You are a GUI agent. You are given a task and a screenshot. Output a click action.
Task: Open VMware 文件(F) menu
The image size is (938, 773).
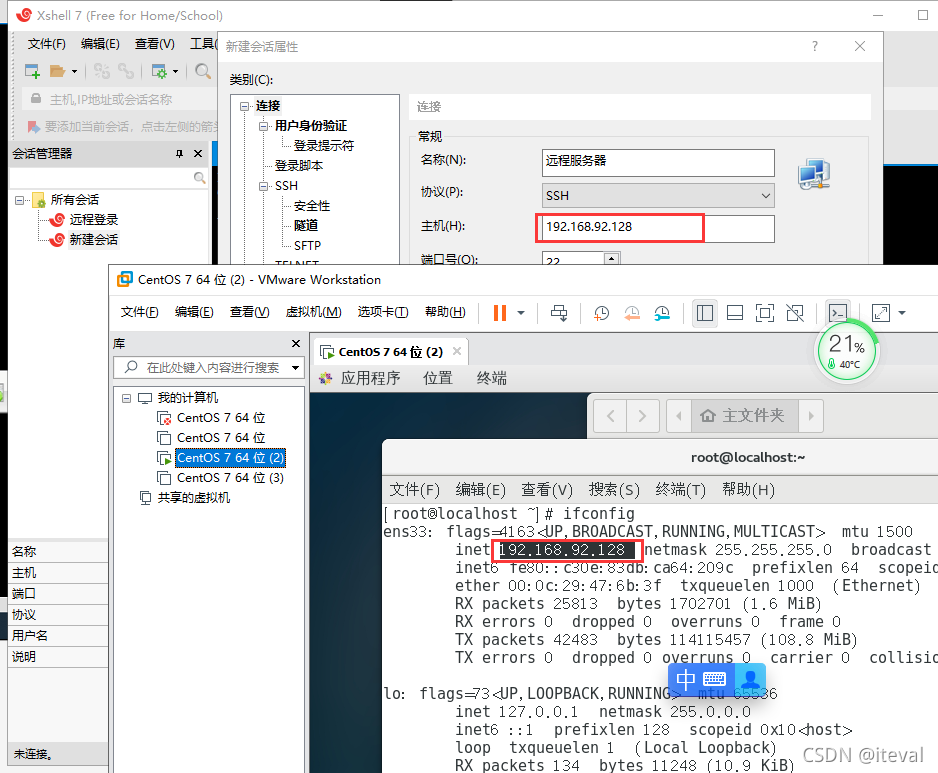click(139, 312)
